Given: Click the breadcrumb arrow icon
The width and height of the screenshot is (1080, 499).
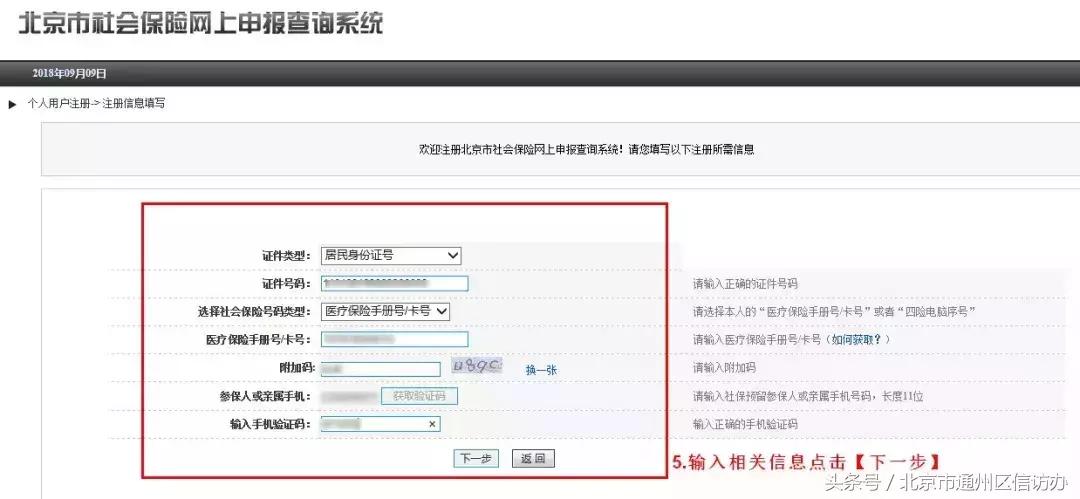Looking at the screenshot, I should [x=12, y=105].
